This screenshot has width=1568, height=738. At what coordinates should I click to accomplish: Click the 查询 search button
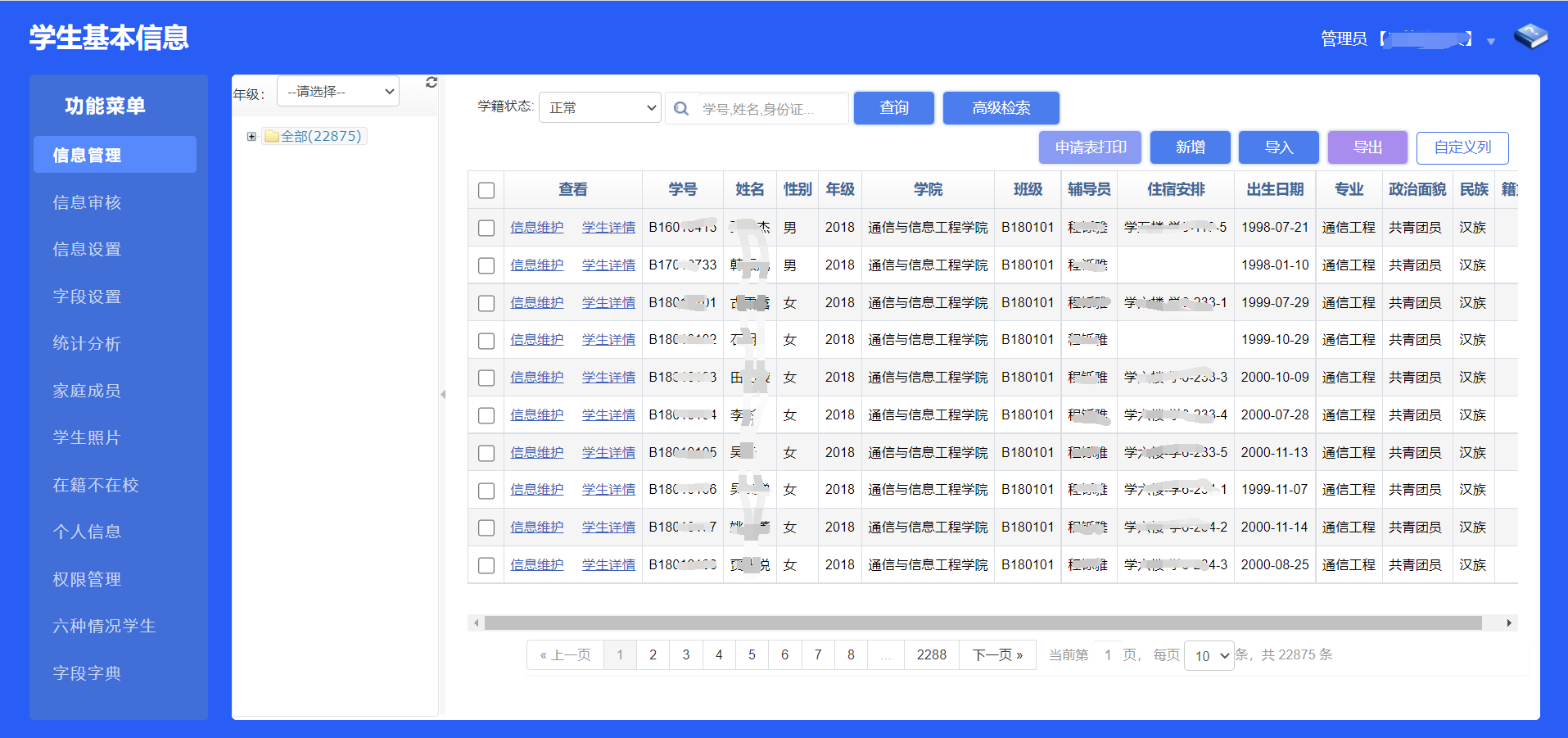point(893,107)
